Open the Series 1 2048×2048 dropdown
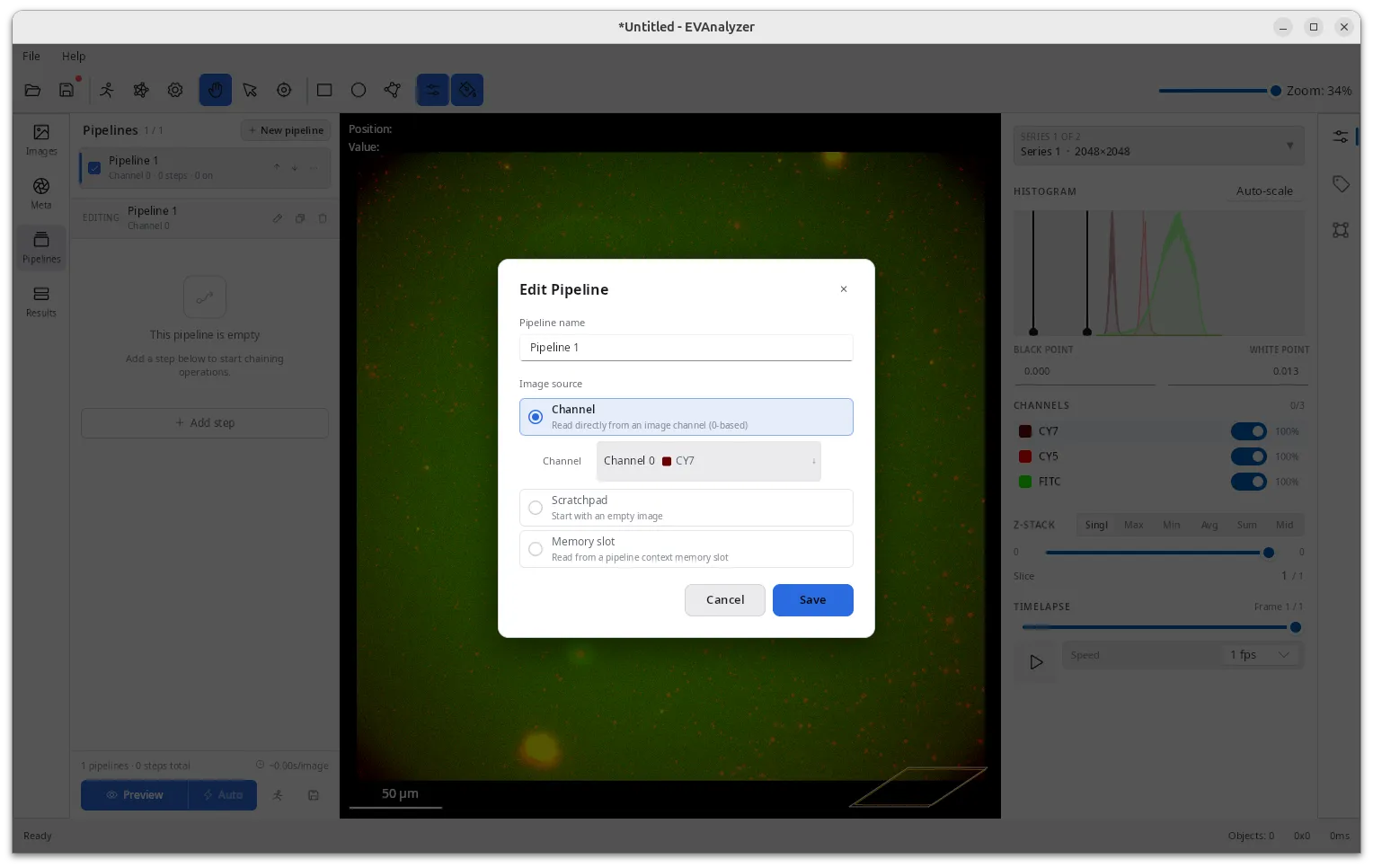Image resolution: width=1373 pixels, height=868 pixels. click(1159, 145)
